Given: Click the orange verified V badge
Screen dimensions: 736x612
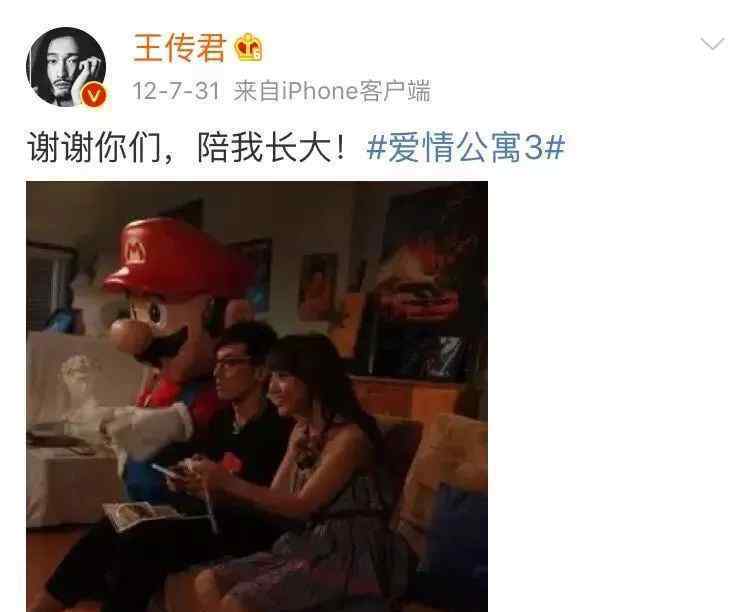Looking at the screenshot, I should click(x=94, y=96).
